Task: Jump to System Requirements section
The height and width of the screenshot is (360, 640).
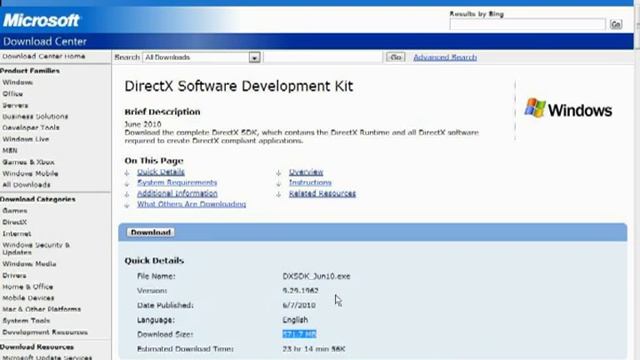Action: pyautogui.click(x=177, y=182)
